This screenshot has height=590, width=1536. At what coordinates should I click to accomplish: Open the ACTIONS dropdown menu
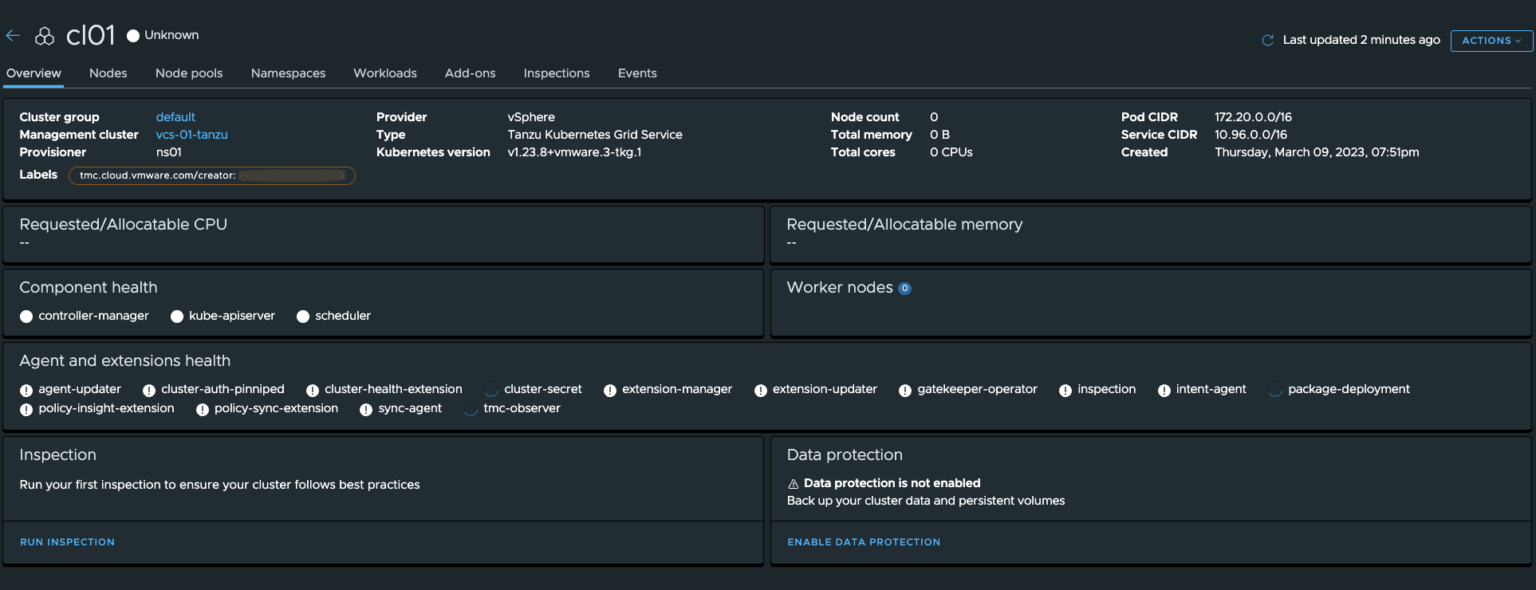click(1490, 41)
